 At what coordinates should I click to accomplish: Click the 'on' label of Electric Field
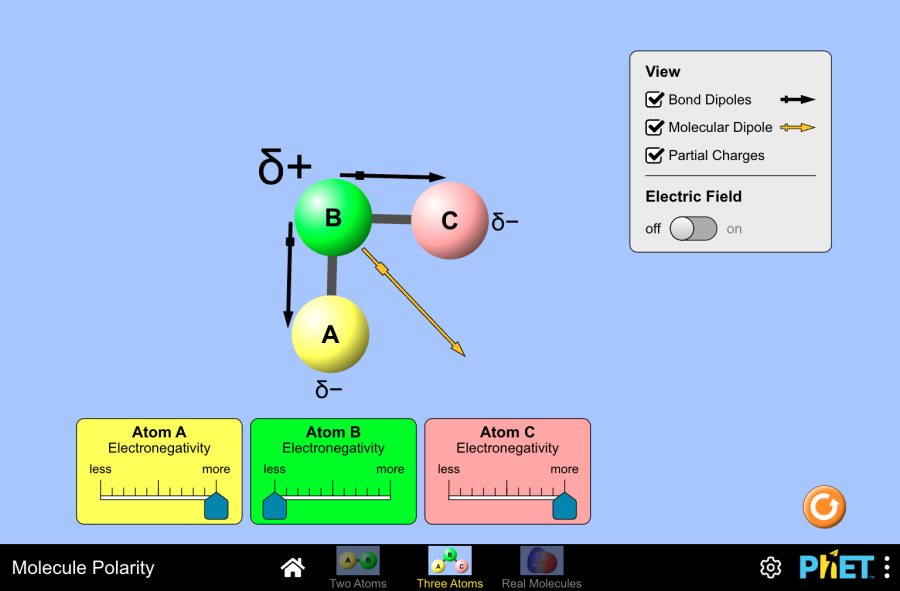pos(734,229)
